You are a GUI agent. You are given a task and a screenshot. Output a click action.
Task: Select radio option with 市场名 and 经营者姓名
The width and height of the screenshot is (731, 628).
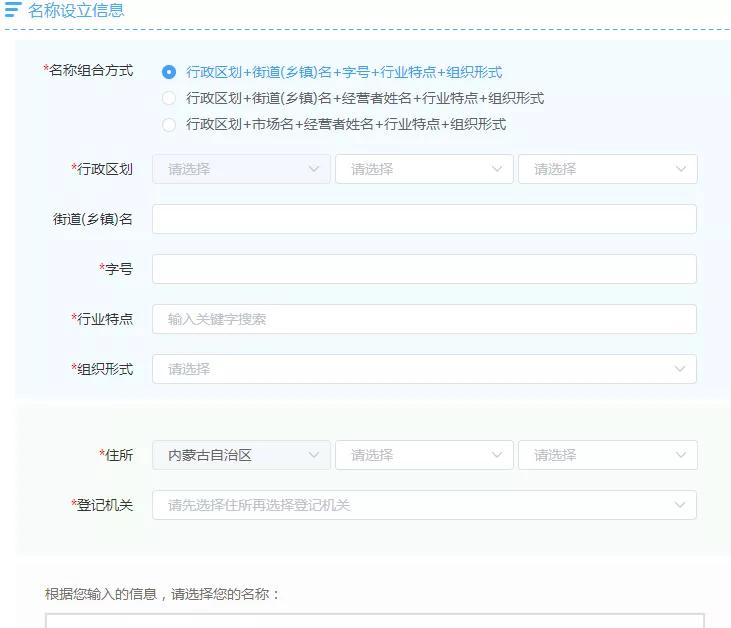(169, 124)
